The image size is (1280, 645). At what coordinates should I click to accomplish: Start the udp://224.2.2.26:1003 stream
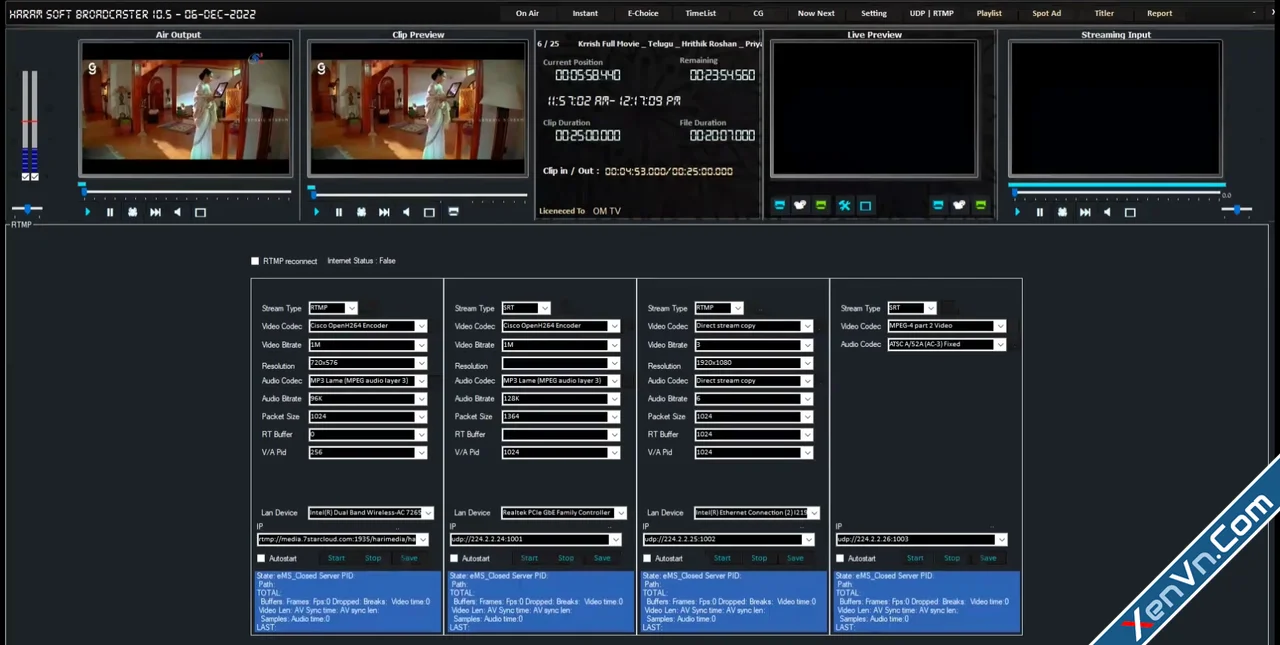(915, 558)
